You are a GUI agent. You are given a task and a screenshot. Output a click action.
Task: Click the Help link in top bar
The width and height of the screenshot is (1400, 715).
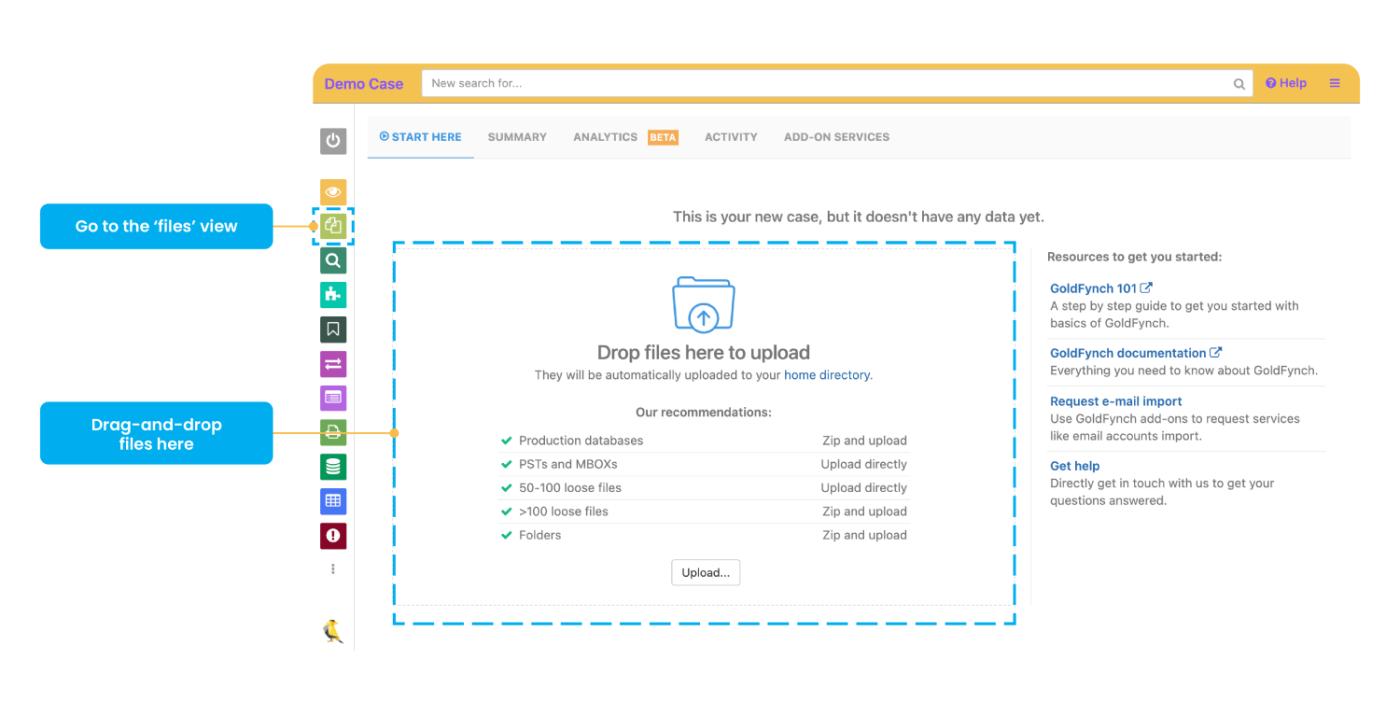(1286, 84)
